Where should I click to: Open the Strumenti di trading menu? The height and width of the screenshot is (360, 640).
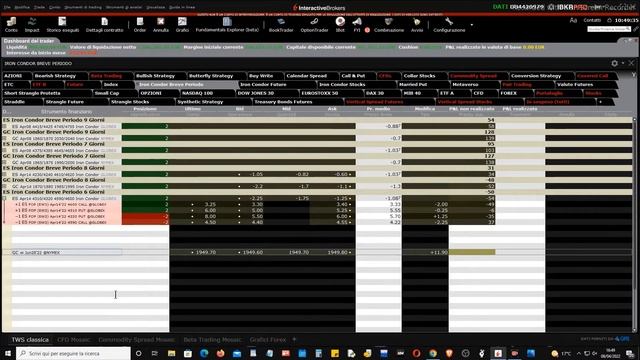coord(83,7)
